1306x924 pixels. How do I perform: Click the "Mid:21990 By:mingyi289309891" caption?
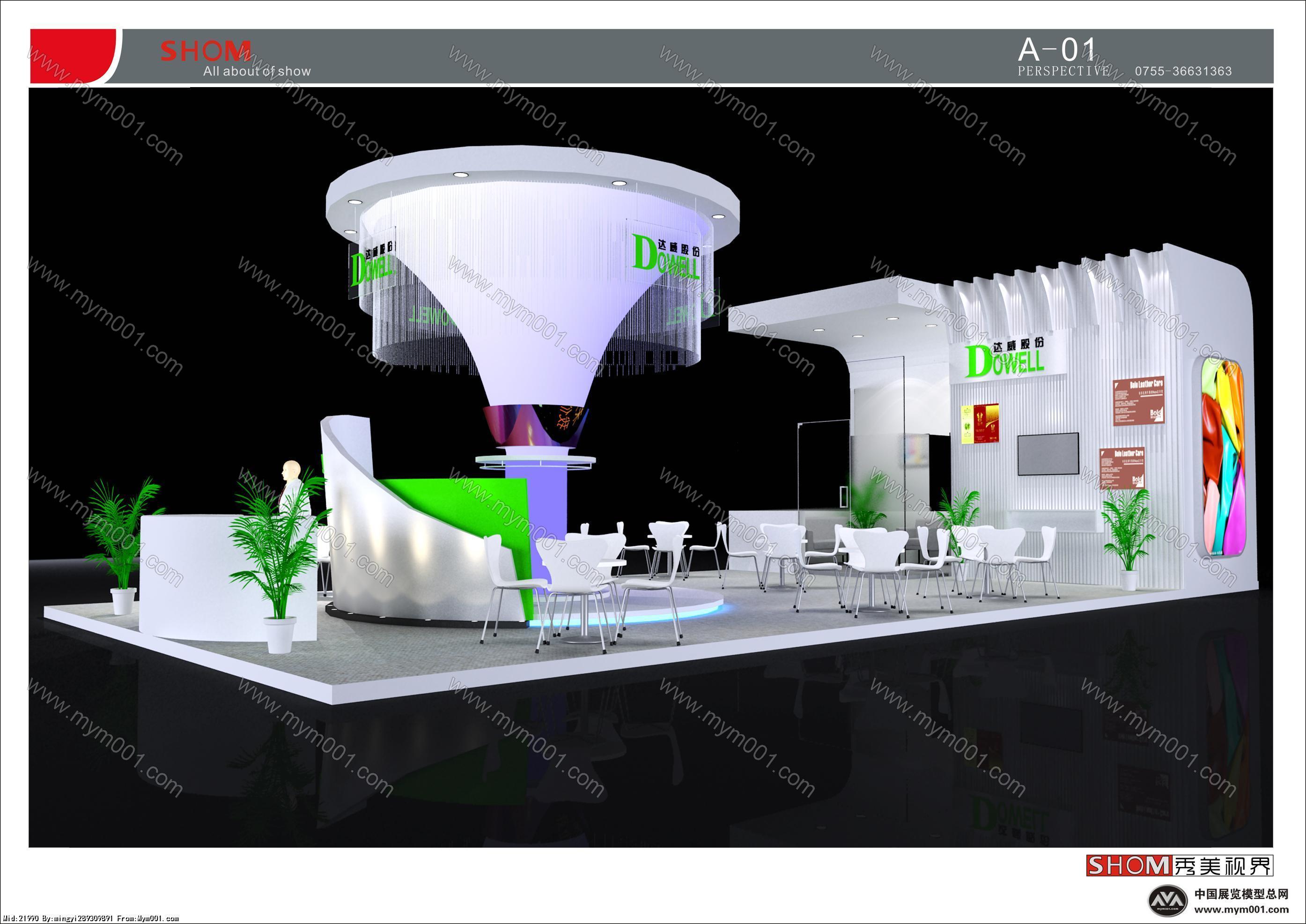59,919
